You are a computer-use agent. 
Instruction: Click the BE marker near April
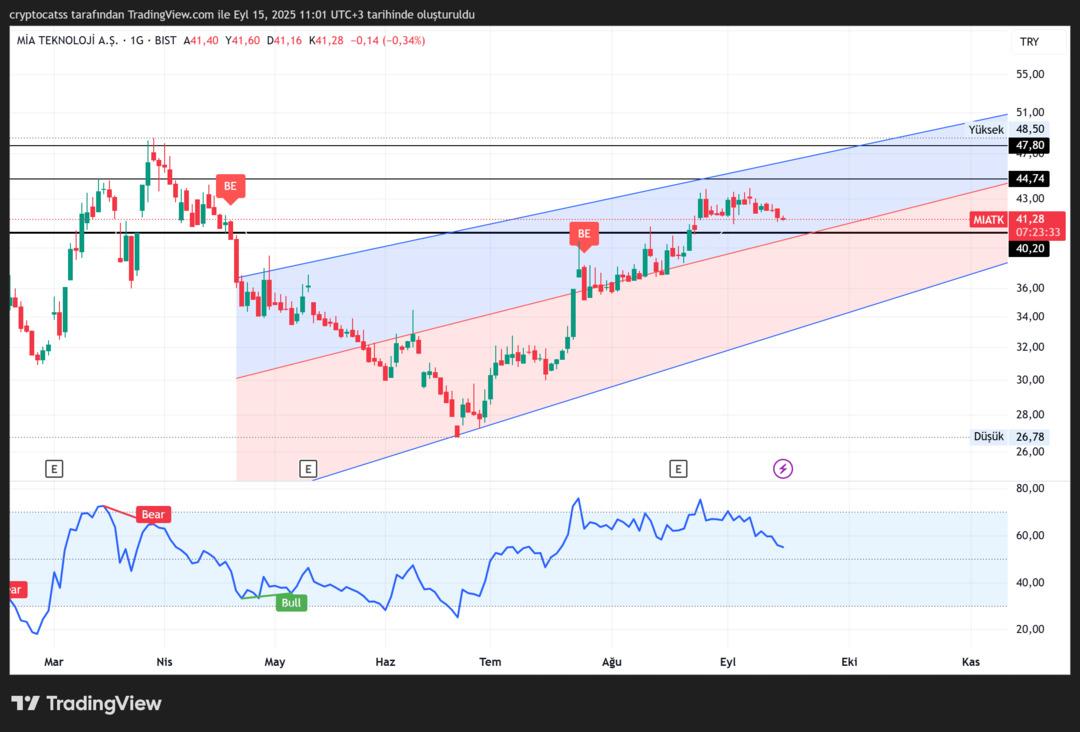[x=230, y=187]
